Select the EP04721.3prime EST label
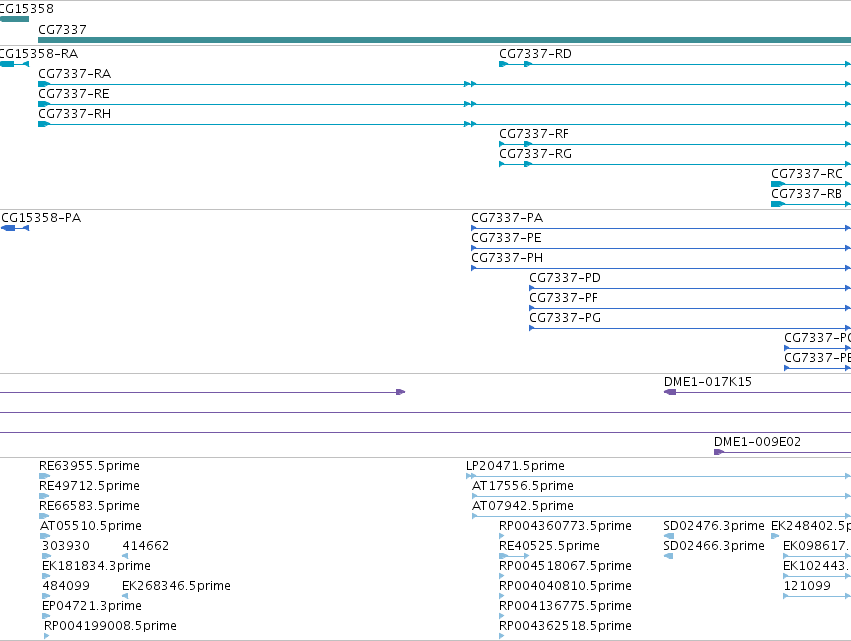851x641 pixels. click(x=92, y=606)
